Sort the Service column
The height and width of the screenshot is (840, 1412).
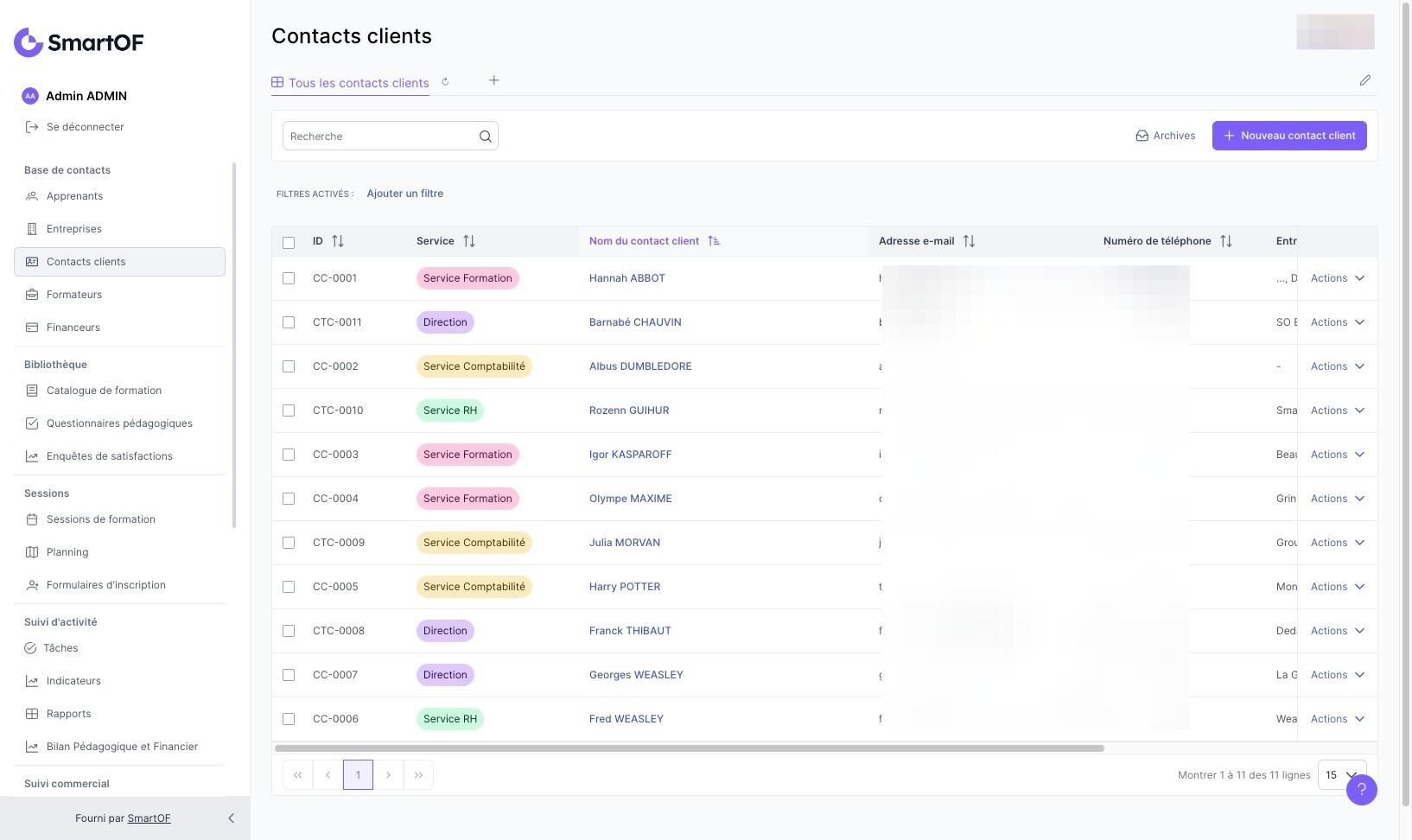(x=469, y=241)
